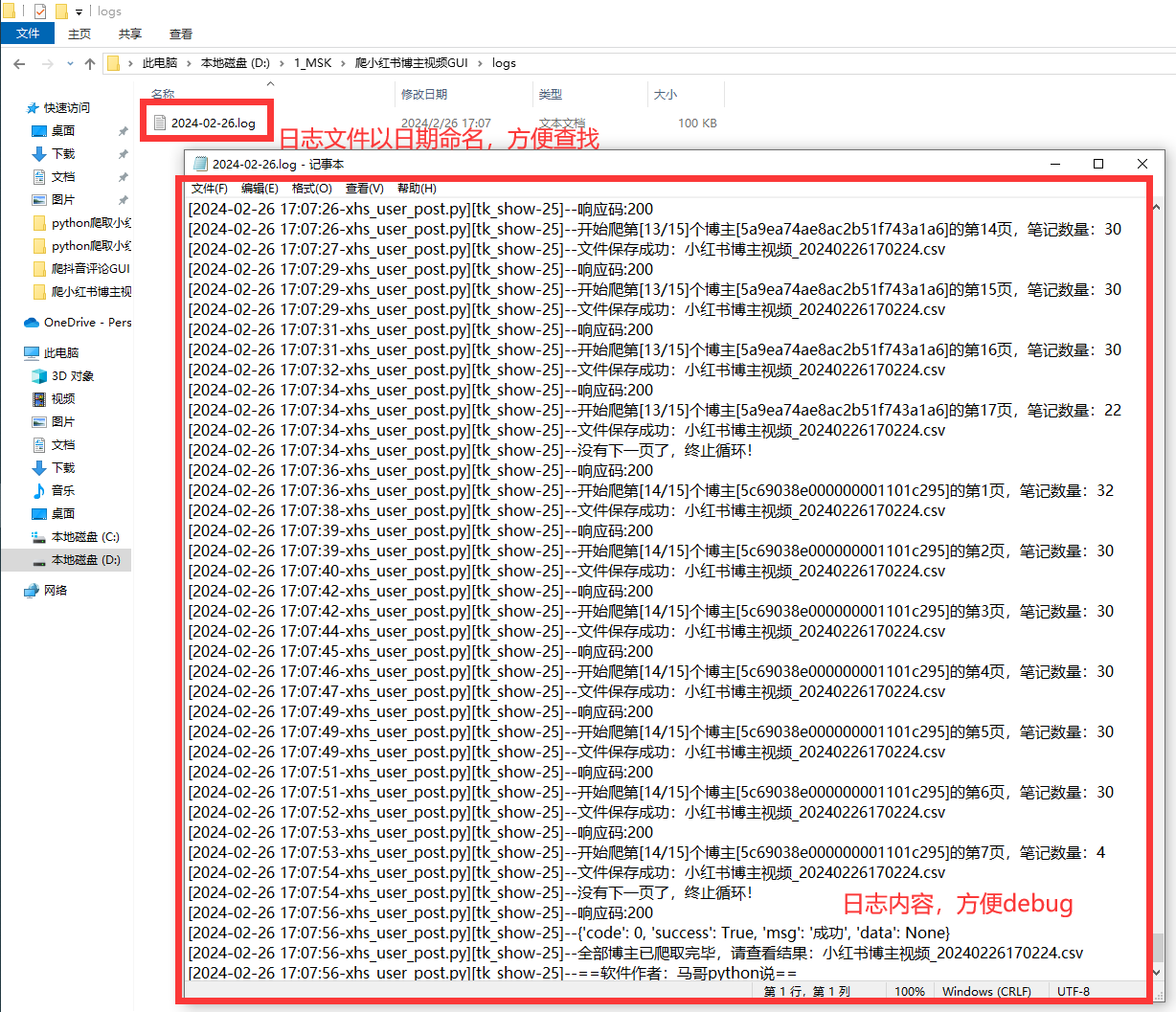
Task: Click 快速访问 star icon
Action: (x=33, y=108)
